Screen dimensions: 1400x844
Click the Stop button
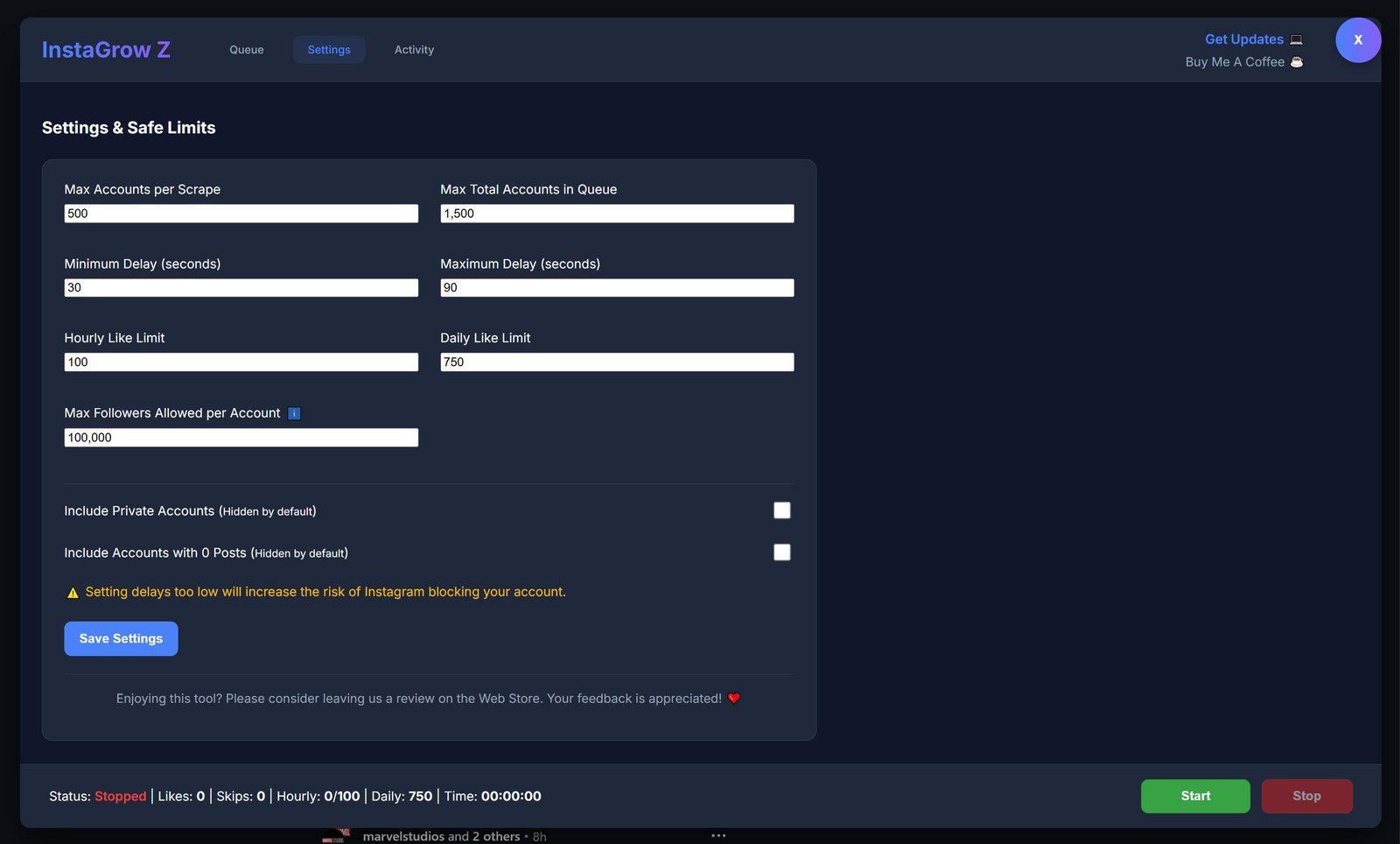click(1306, 796)
